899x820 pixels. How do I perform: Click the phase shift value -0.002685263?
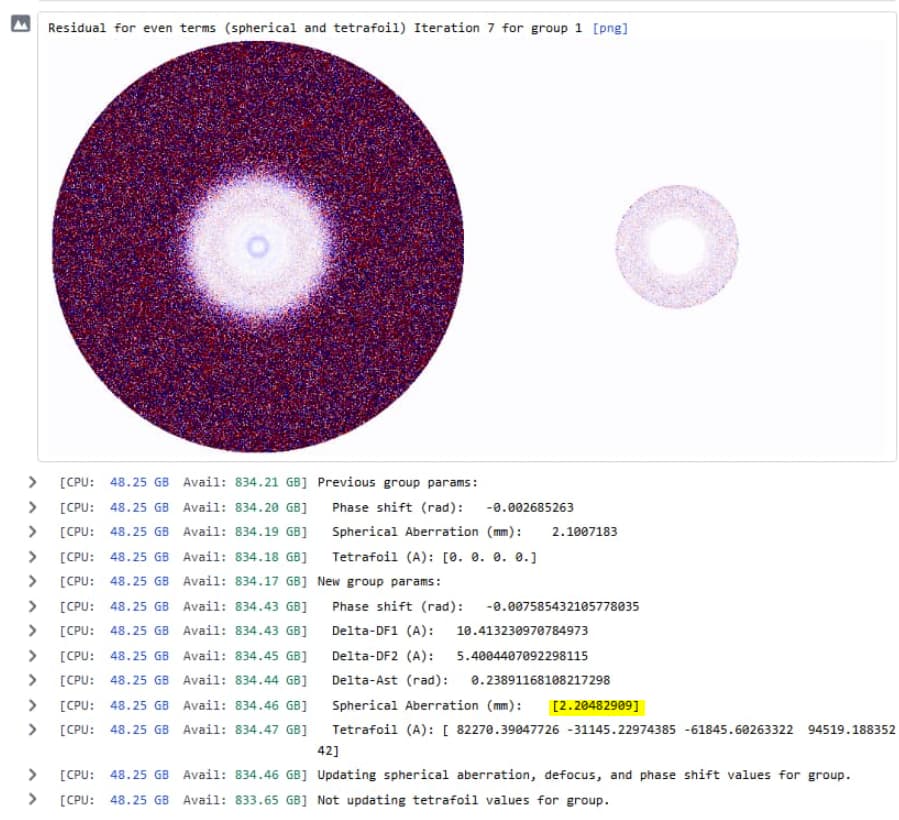pos(529,507)
